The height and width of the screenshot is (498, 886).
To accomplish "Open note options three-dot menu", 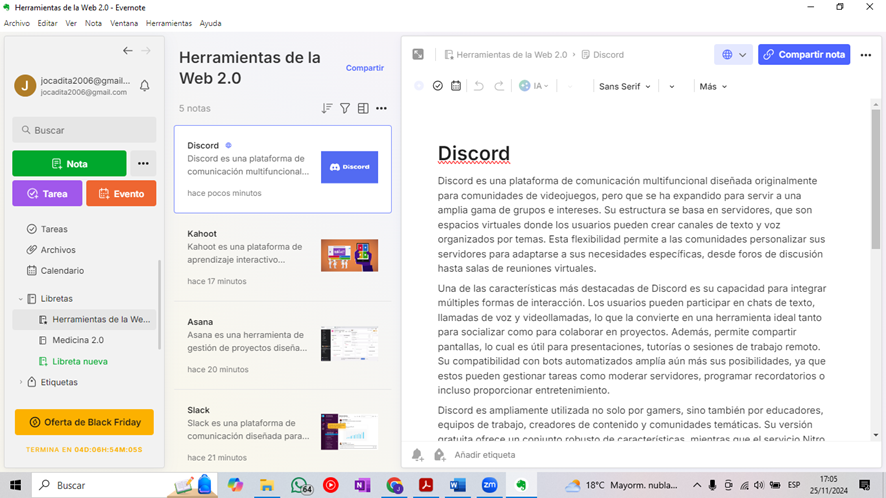I will point(866,55).
